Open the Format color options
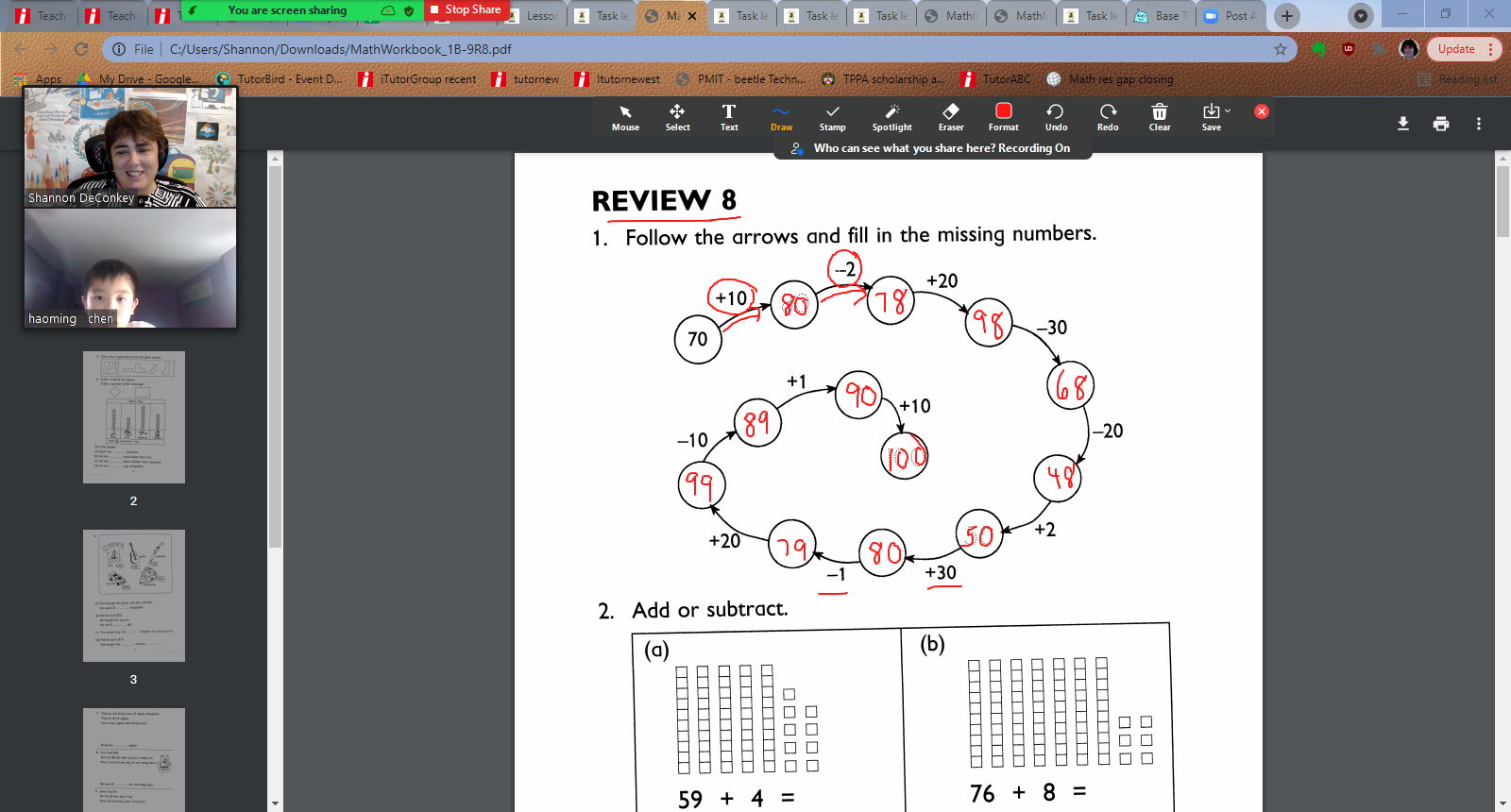Viewport: 1511px width, 812px height. [x=1003, y=118]
